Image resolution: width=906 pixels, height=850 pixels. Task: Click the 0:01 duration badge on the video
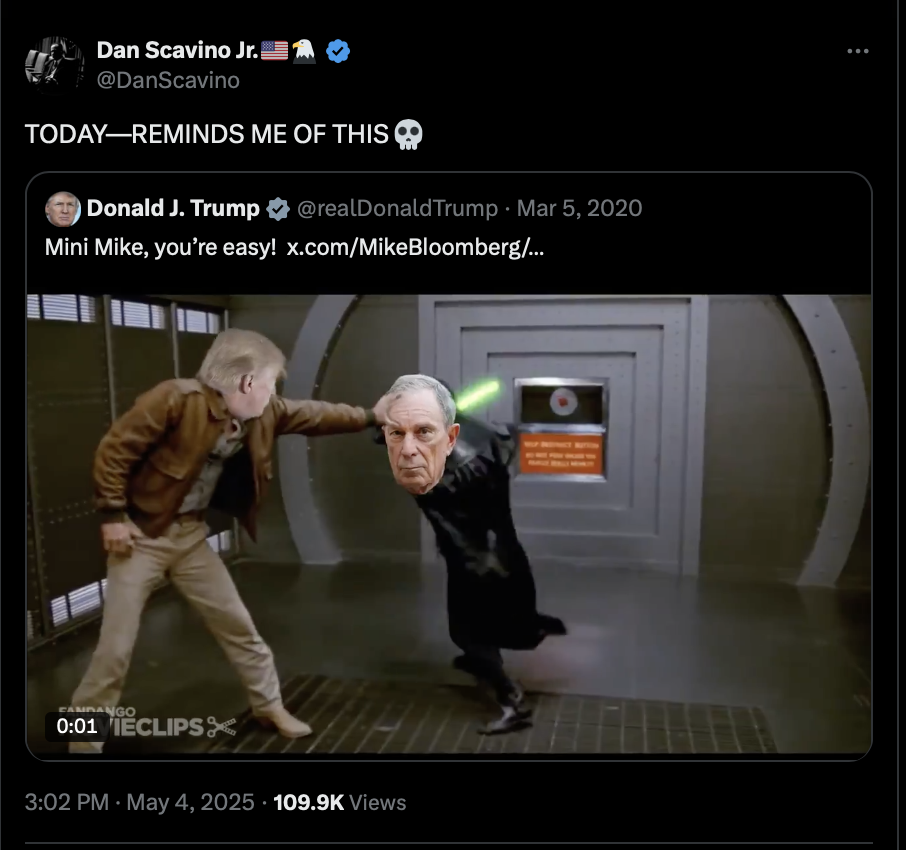click(x=77, y=726)
